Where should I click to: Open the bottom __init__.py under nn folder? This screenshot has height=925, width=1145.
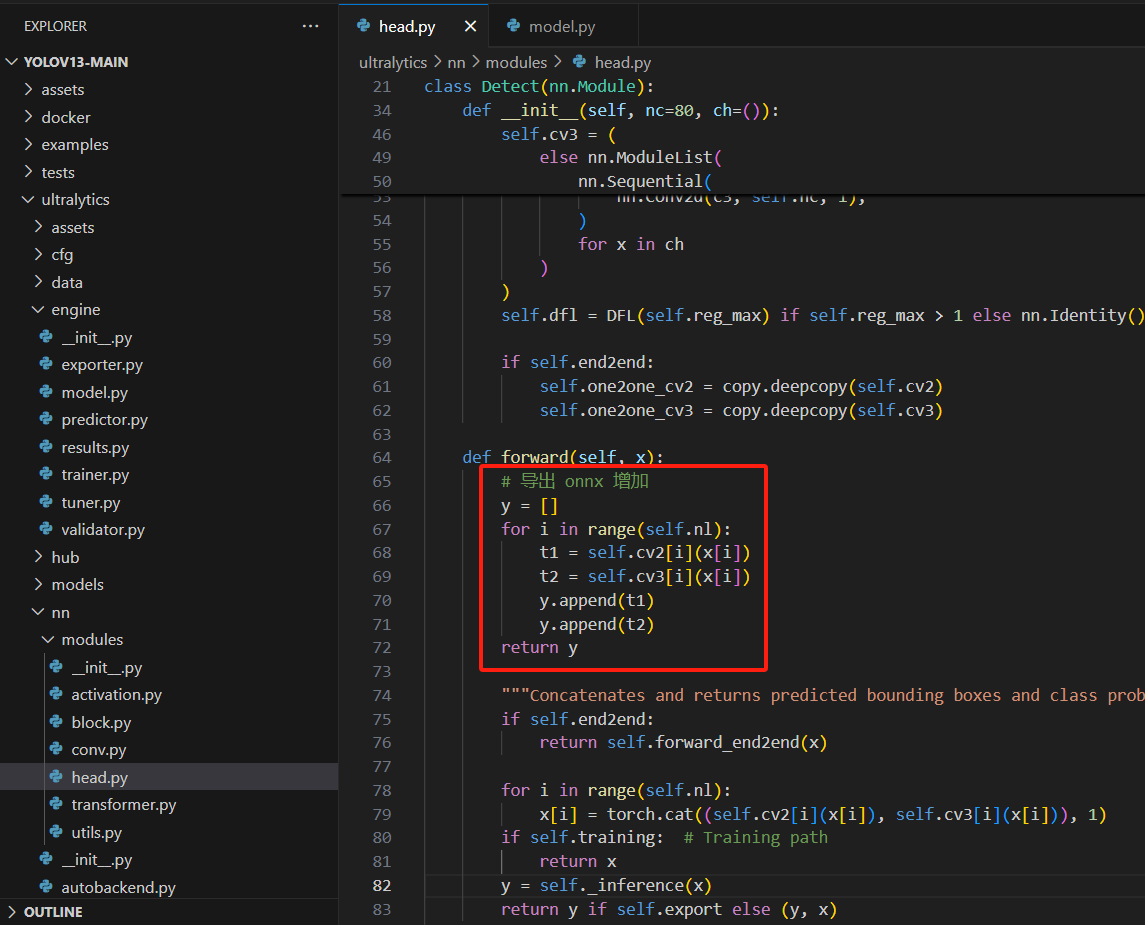click(96, 859)
